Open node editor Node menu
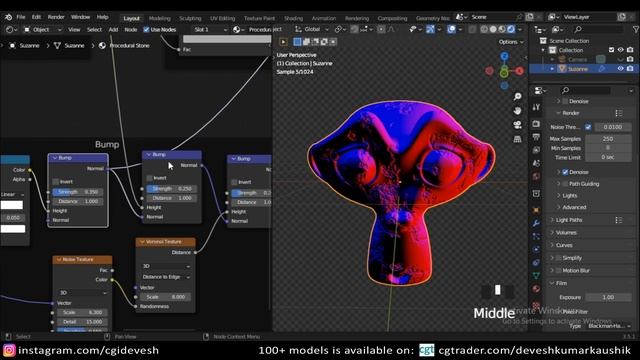Image resolution: width=640 pixels, height=360 pixels. [131, 29]
